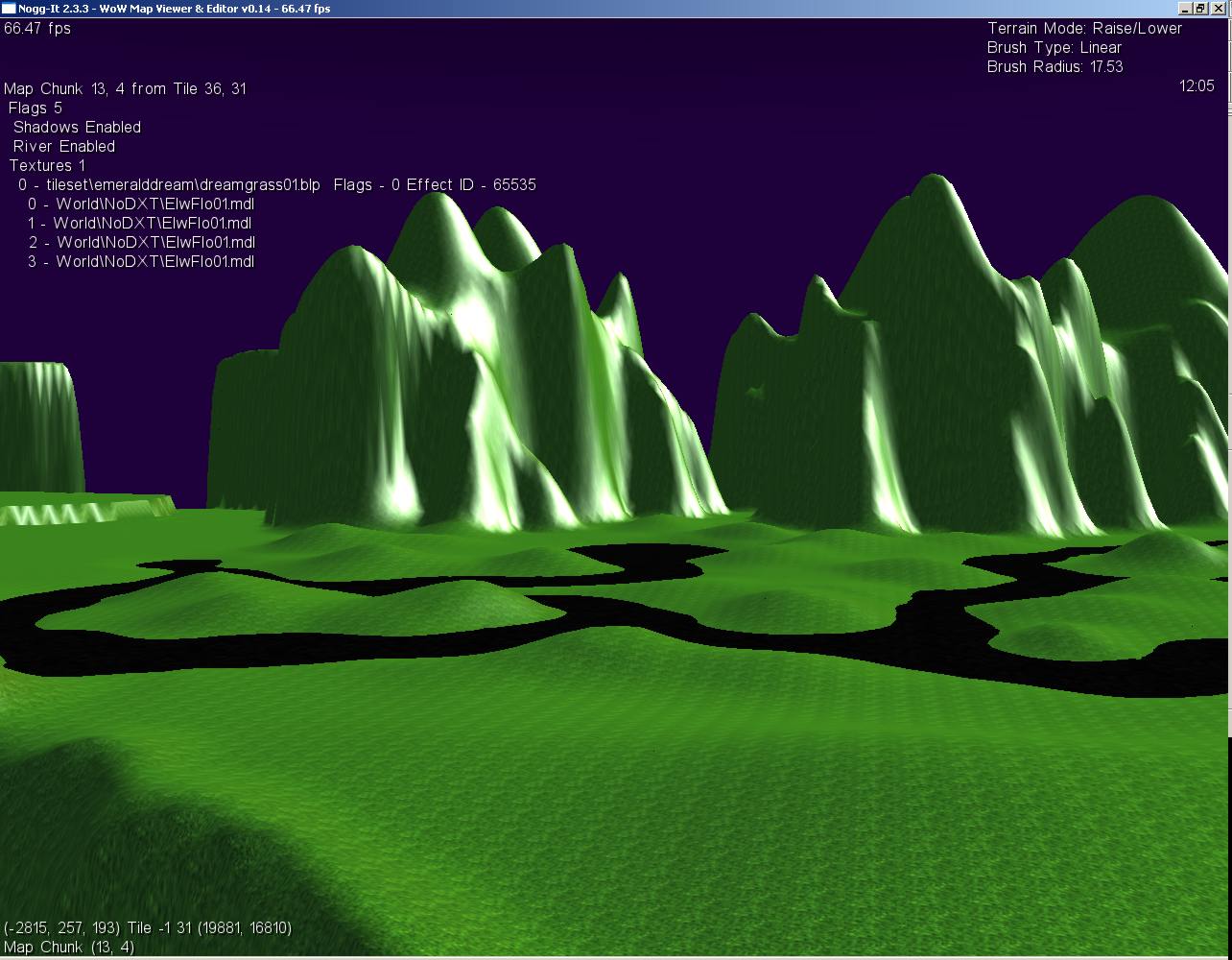
Task: Select the "Brush Type: Linear" readout
Action: 1054,48
